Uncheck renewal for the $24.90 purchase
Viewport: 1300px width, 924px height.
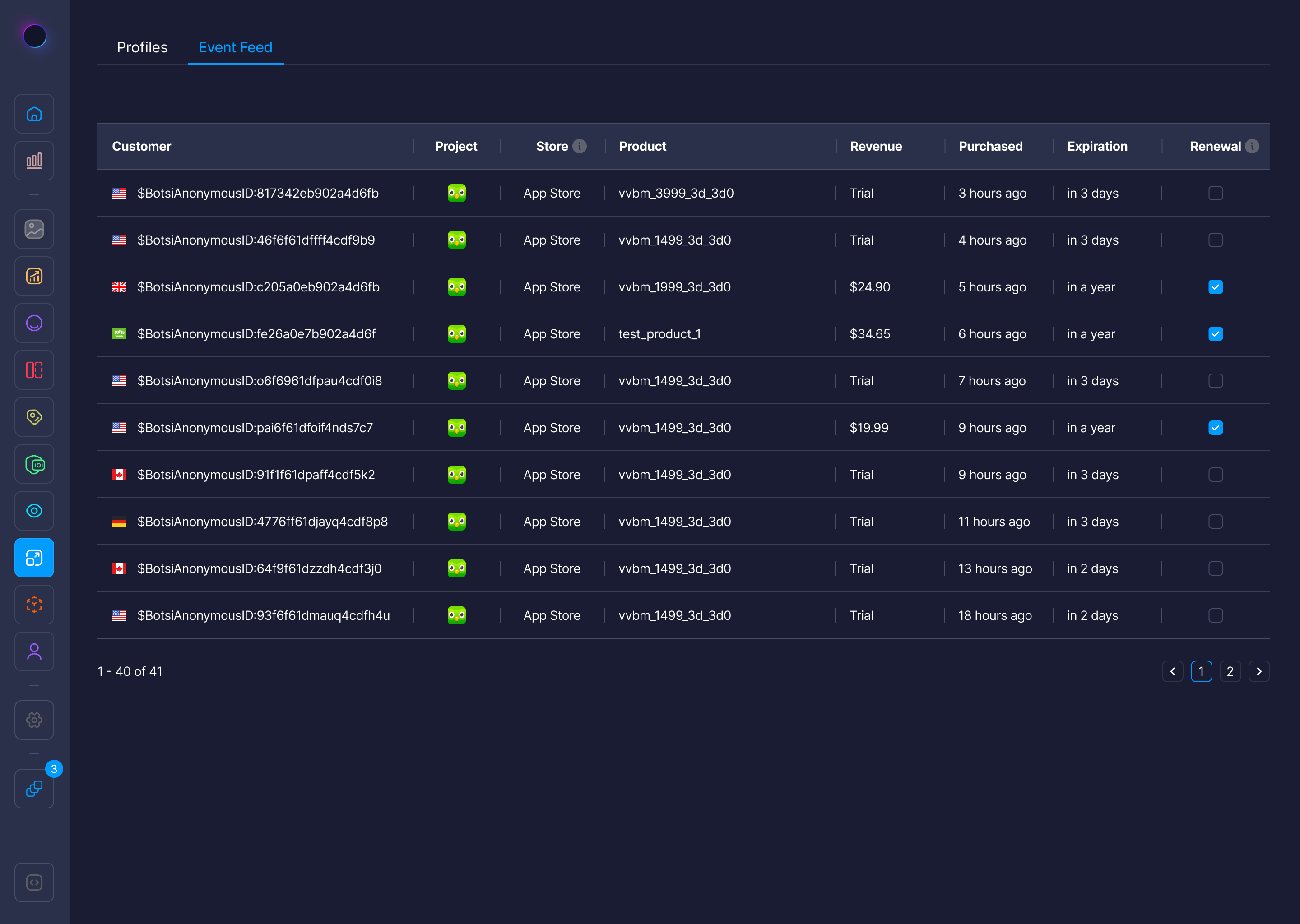[x=1215, y=287]
